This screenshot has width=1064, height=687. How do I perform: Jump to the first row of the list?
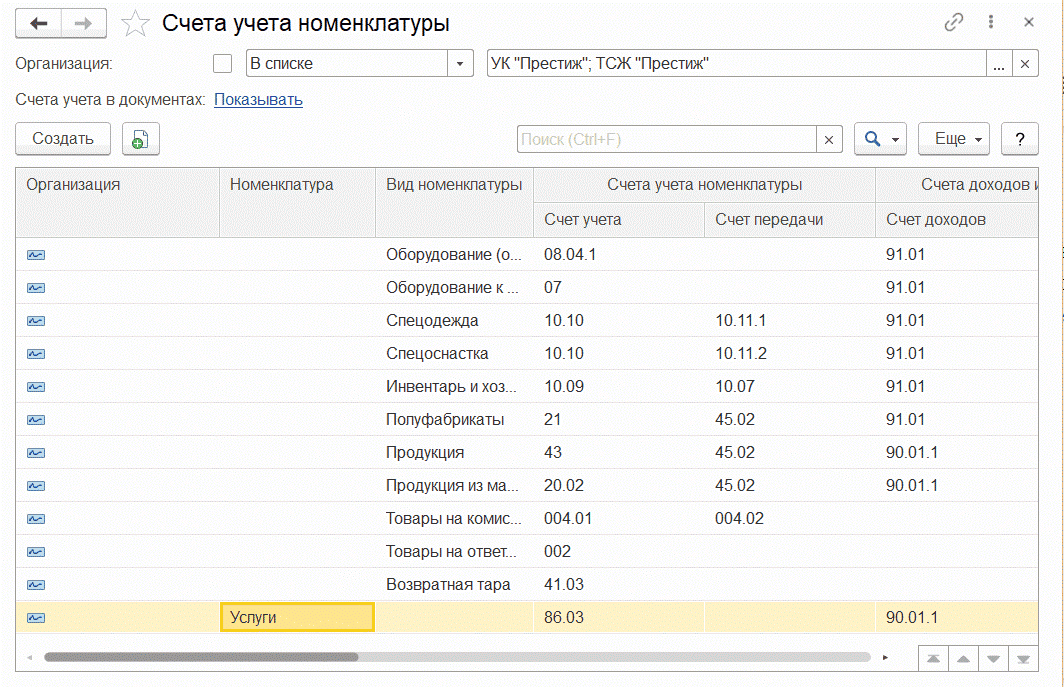tap(932, 658)
